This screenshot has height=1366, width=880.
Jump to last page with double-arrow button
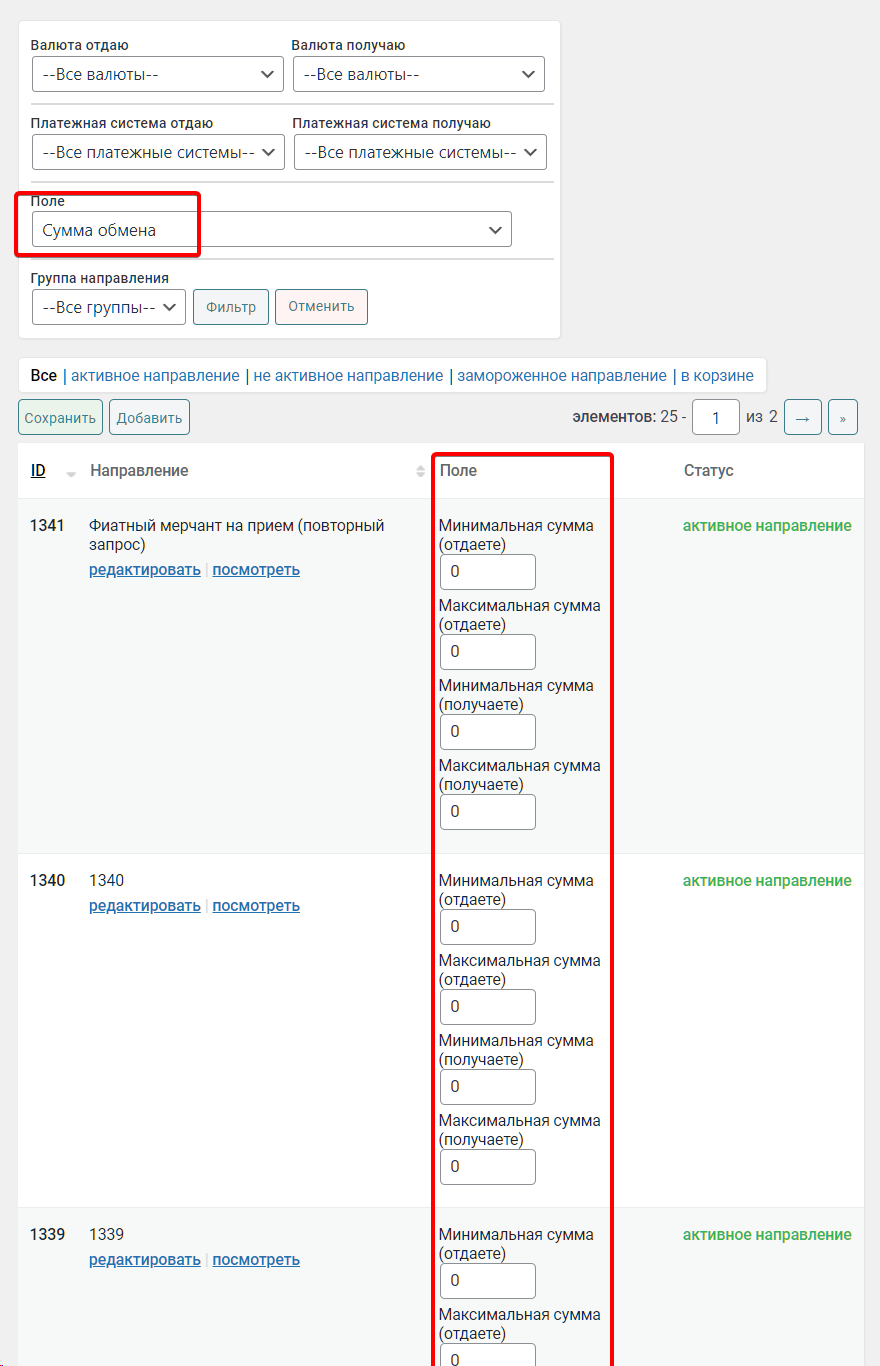842,417
